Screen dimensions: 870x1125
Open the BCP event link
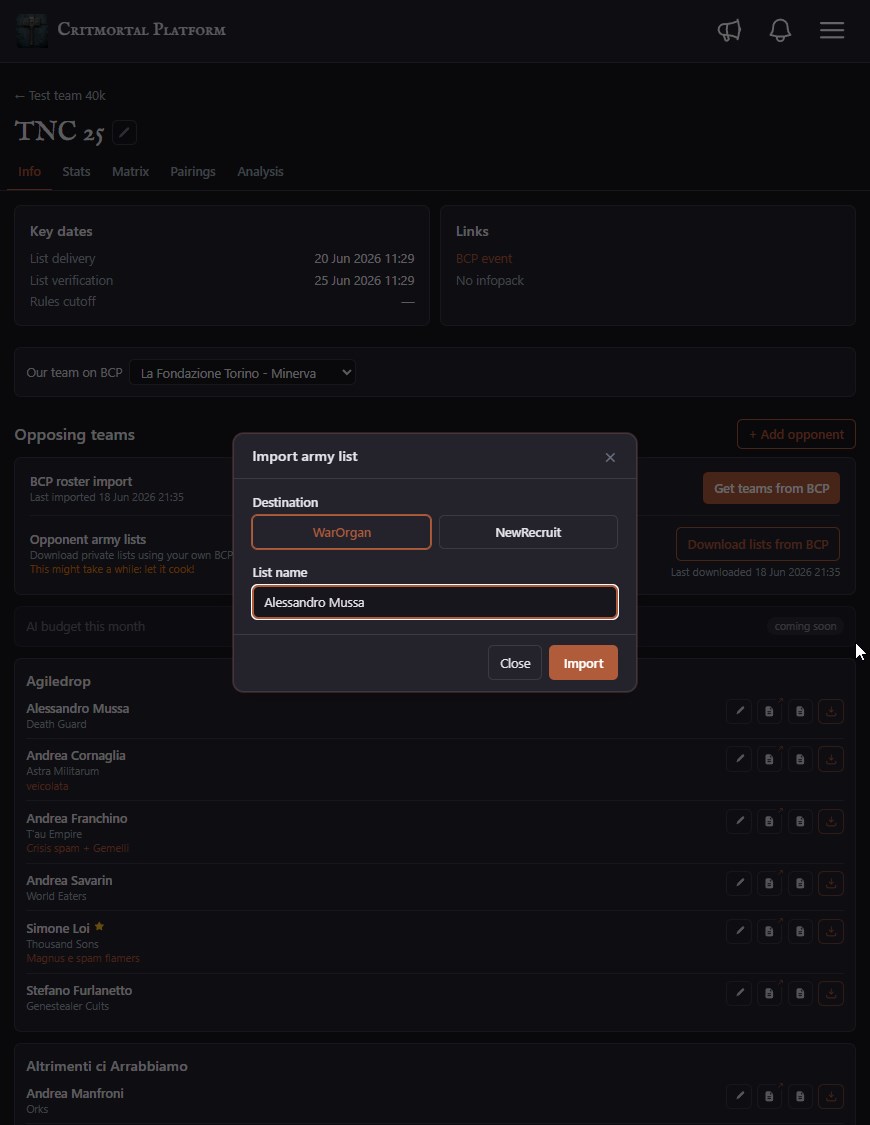(484, 258)
